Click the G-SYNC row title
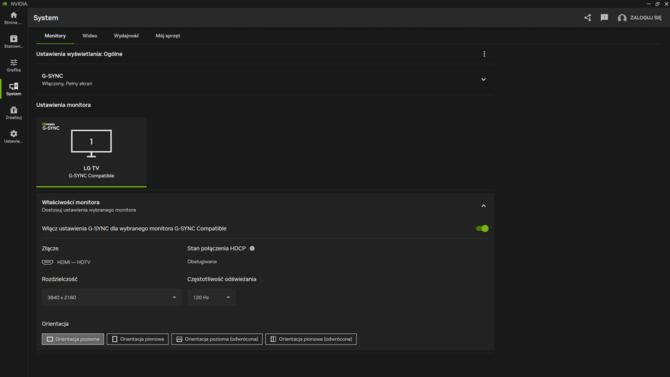The height and width of the screenshot is (377, 670). click(52, 76)
